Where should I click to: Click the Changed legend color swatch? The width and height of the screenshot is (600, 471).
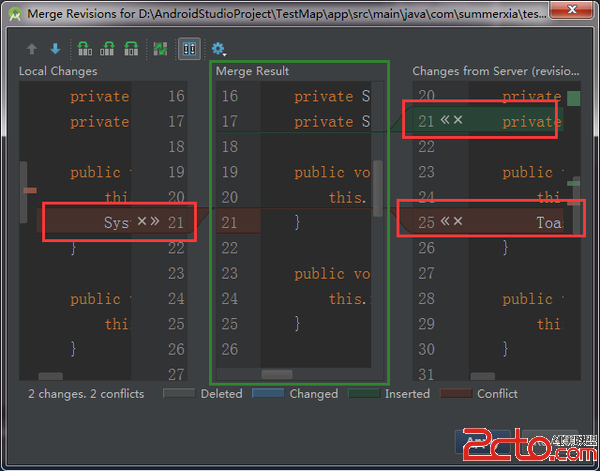[x=268, y=393]
